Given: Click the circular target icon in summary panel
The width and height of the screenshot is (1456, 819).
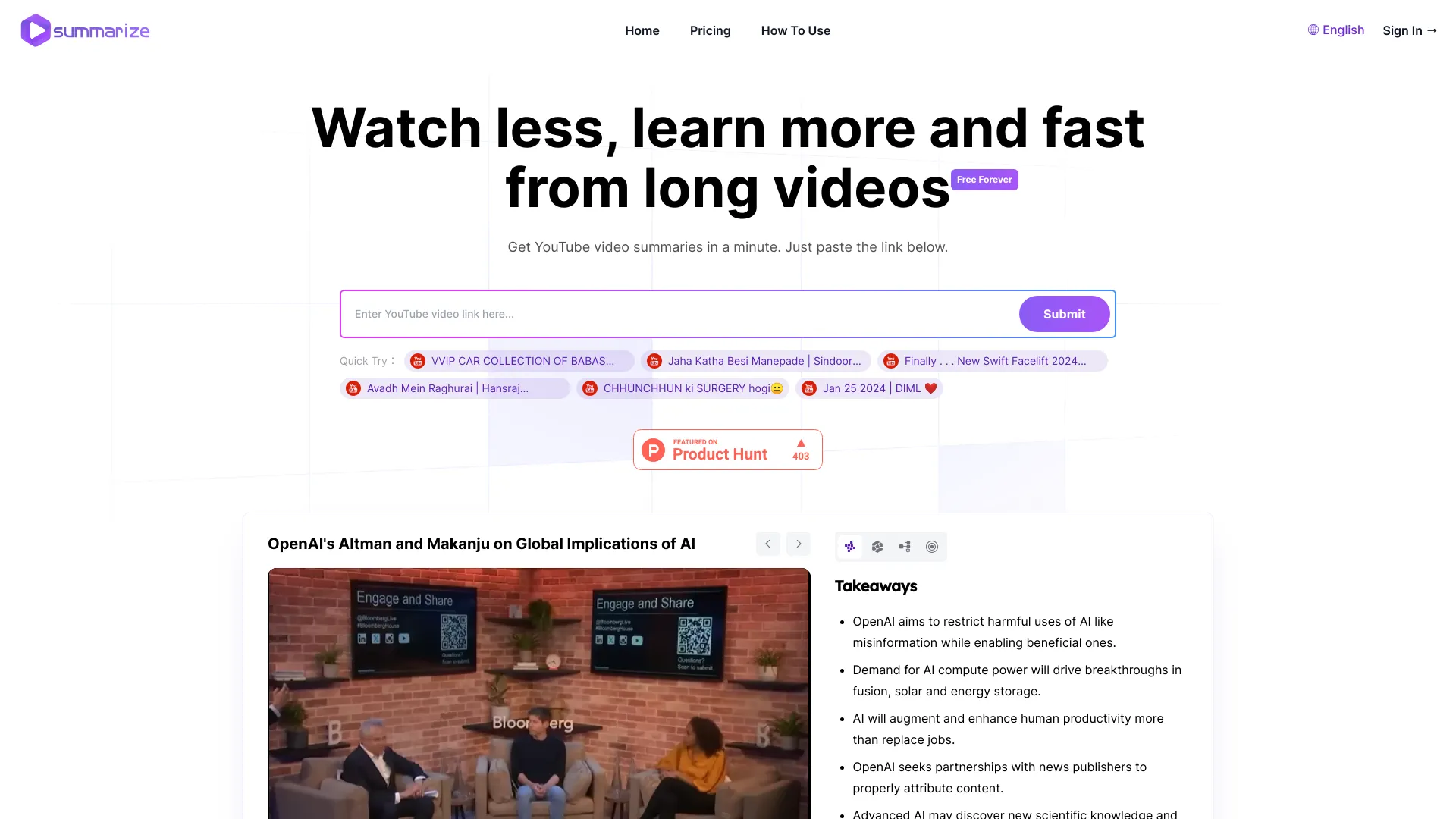Looking at the screenshot, I should (931, 546).
